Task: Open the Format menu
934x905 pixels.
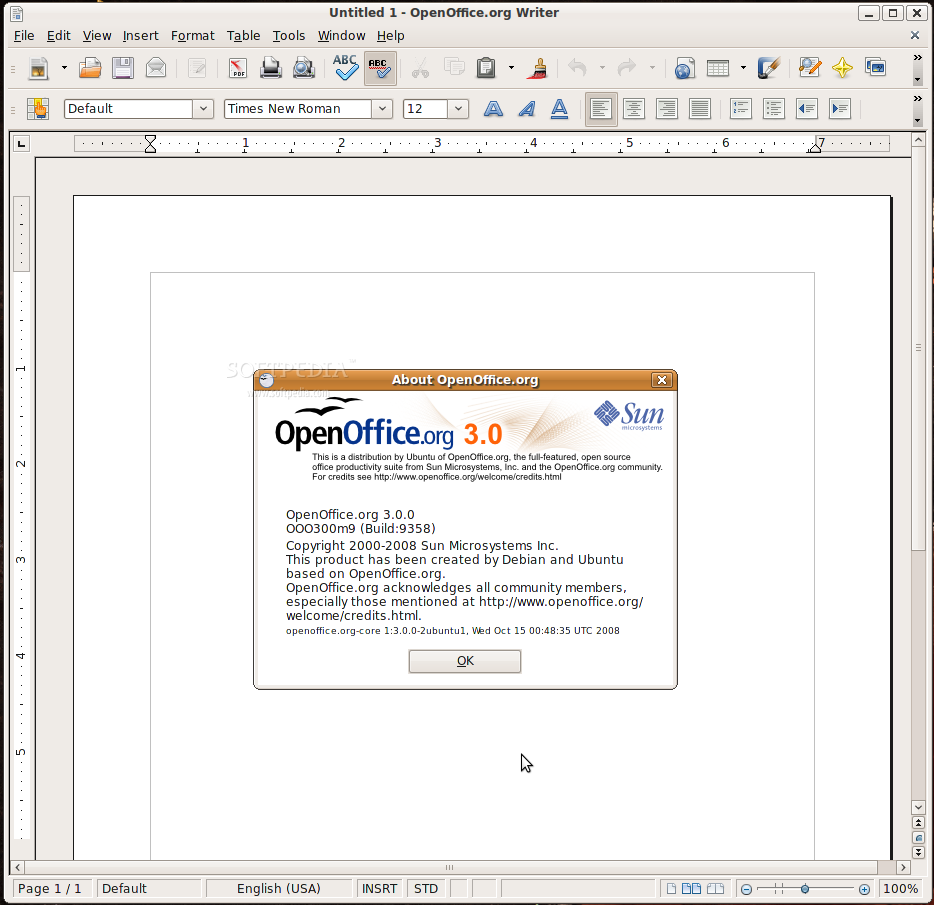Action: 192,35
